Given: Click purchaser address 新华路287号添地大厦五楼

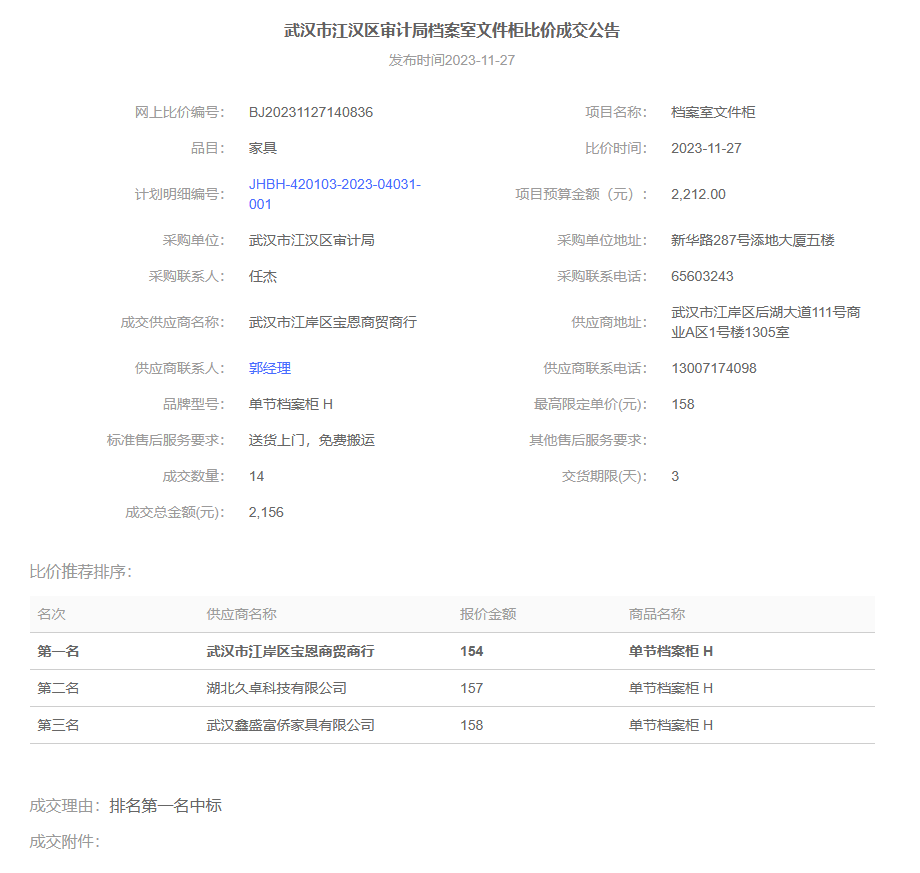Looking at the screenshot, I should coord(752,240).
